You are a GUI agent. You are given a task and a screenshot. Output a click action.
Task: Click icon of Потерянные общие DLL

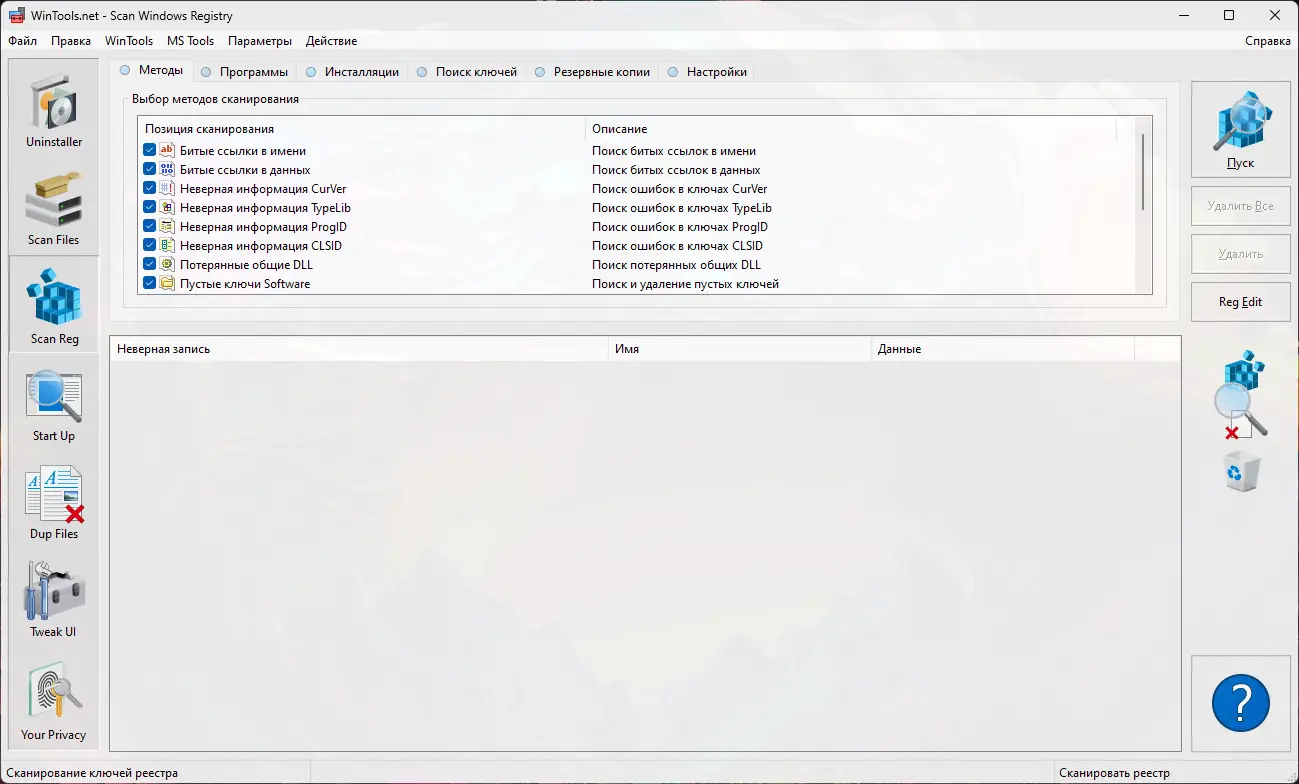coord(168,265)
